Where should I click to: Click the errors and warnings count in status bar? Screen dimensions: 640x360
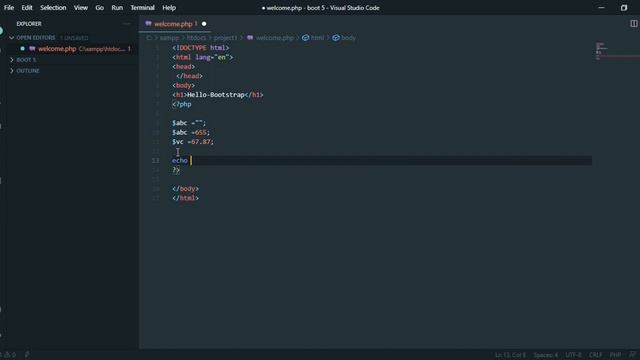point(8,355)
